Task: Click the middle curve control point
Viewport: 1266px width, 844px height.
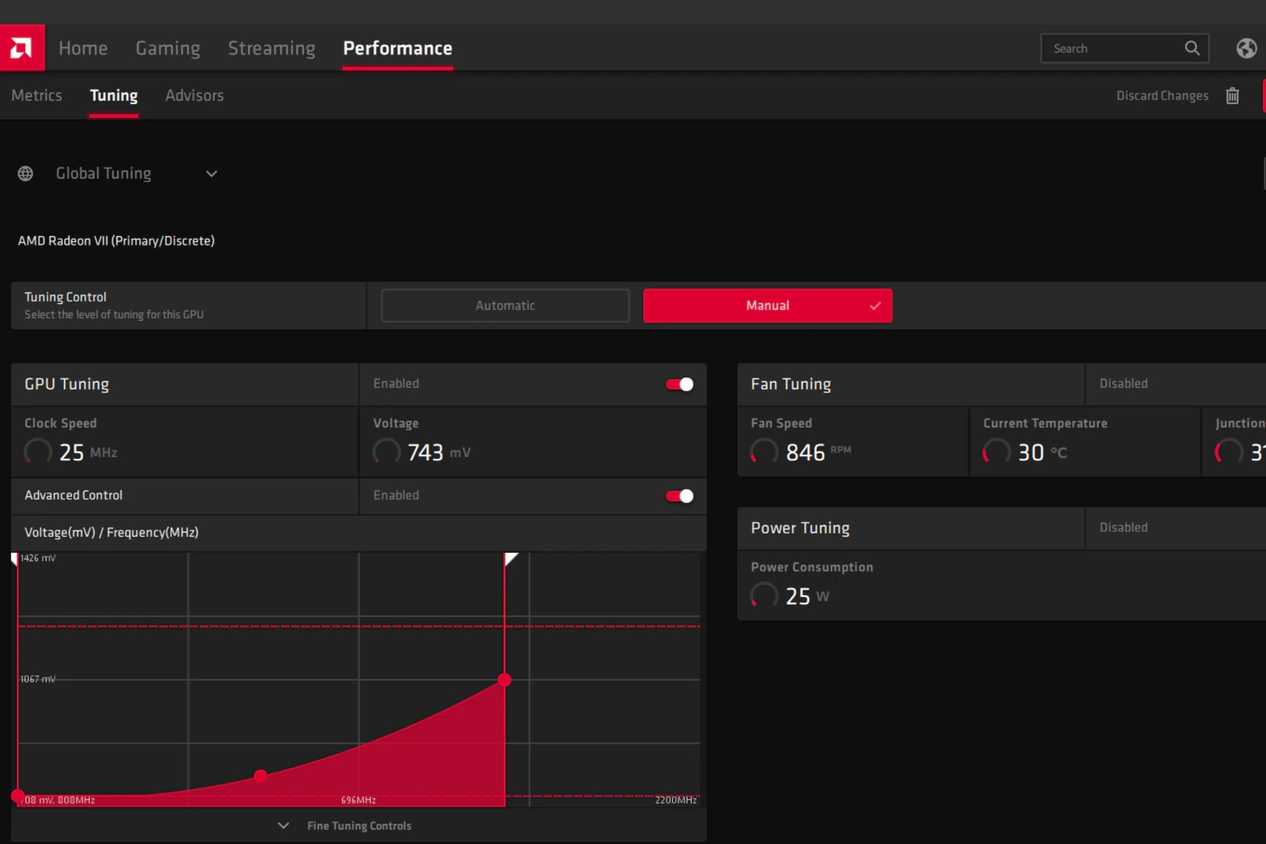Action: tap(260, 776)
